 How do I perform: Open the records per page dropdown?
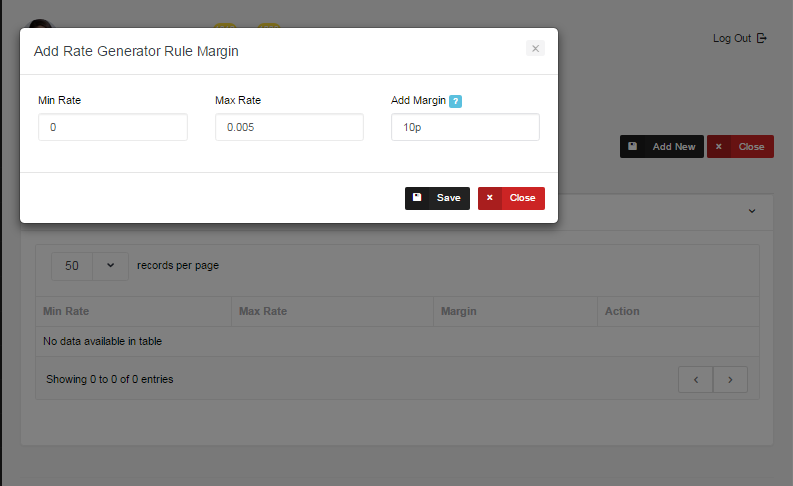[x=90, y=266]
